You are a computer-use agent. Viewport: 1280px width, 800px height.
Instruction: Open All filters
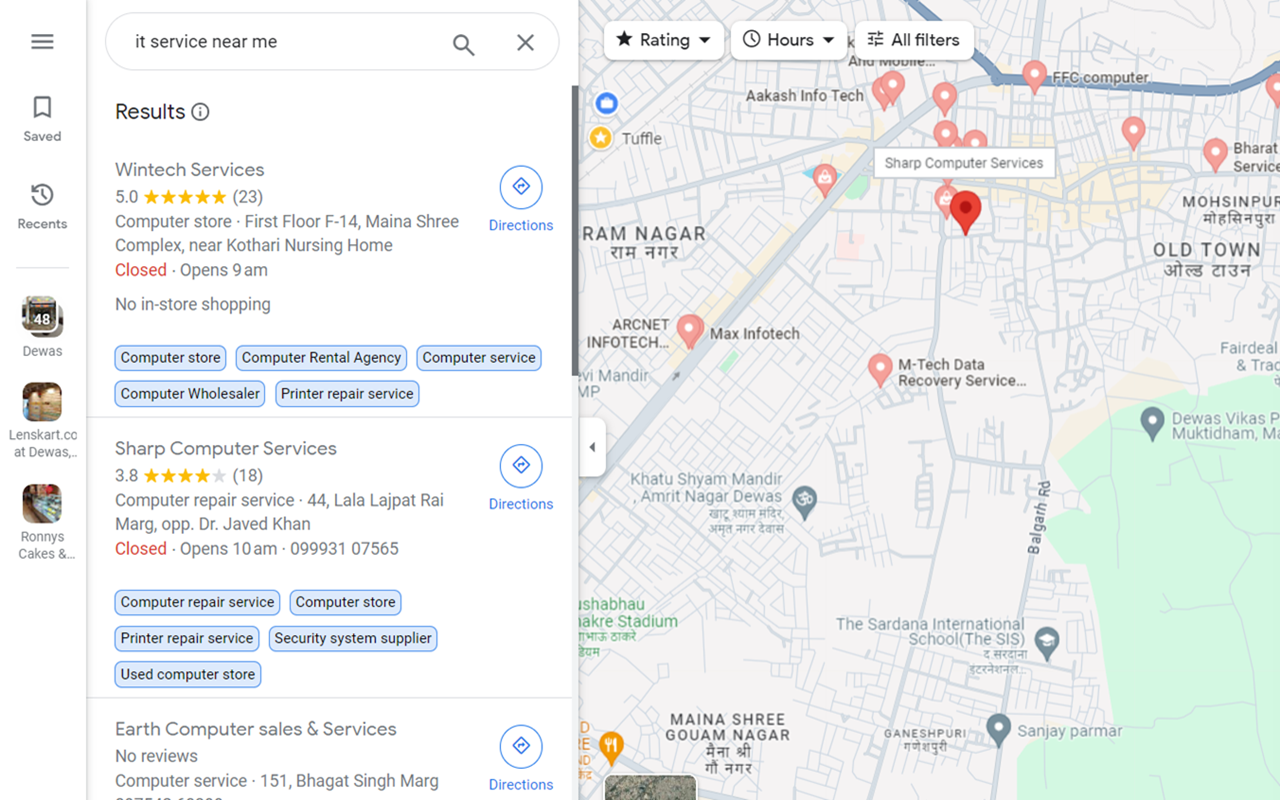[x=914, y=40]
